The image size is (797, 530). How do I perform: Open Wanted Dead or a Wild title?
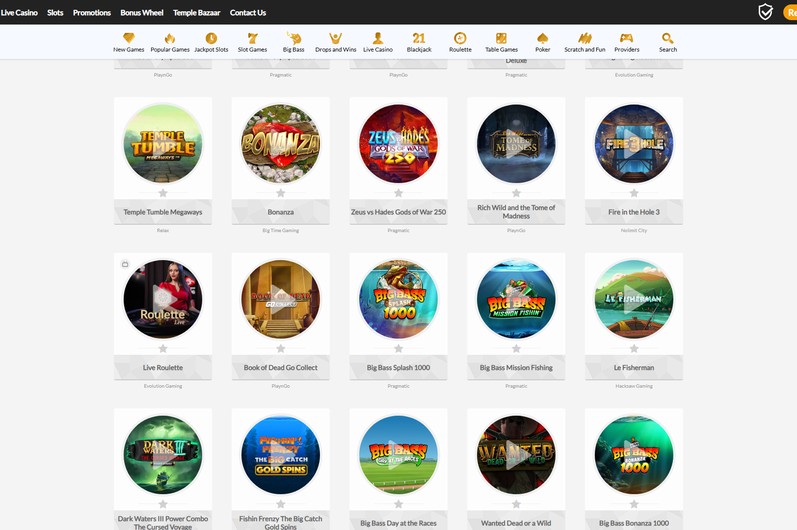point(516,523)
